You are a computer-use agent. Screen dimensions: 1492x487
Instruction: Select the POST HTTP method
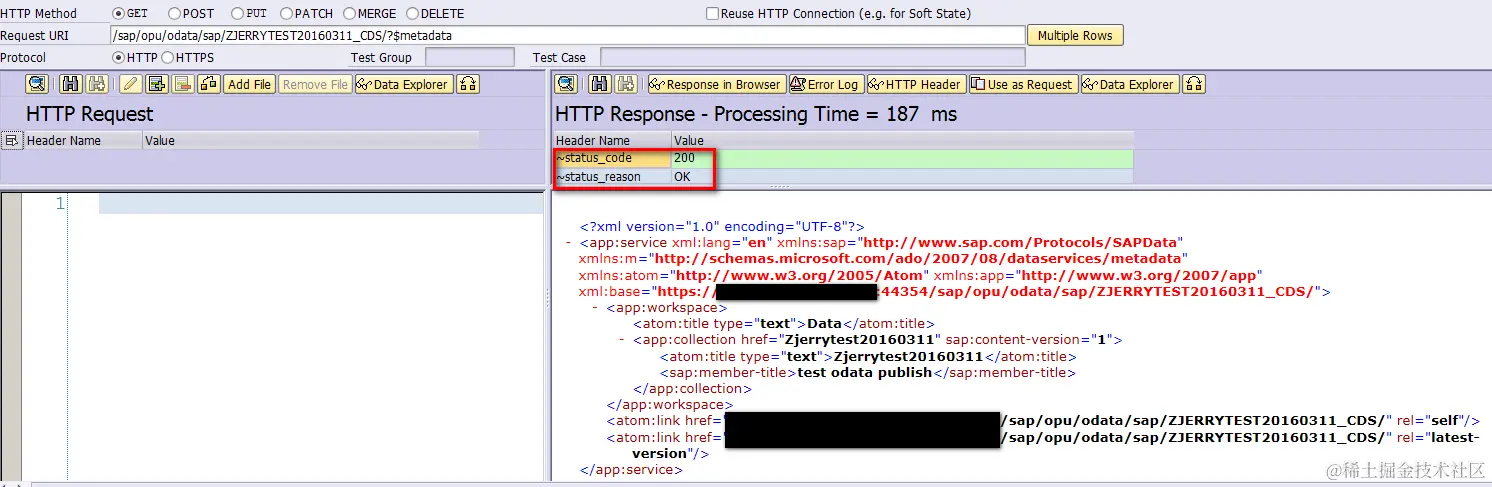pos(175,14)
